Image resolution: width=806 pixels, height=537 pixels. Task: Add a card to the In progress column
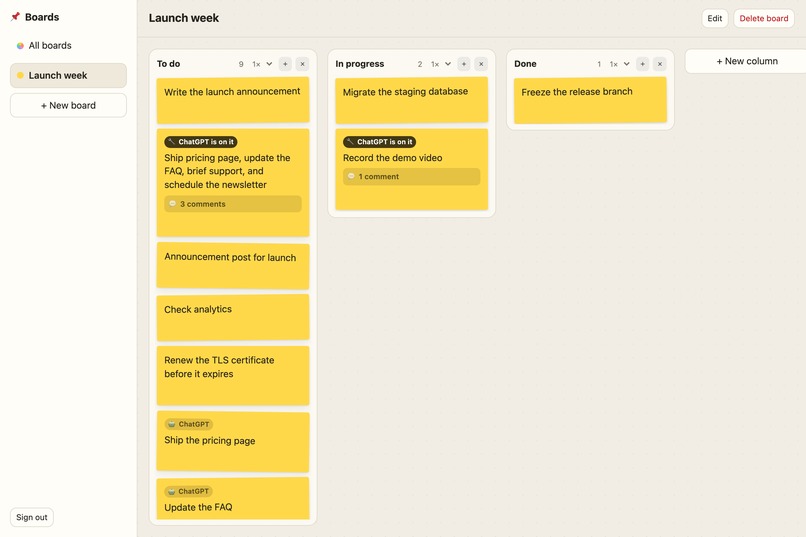coord(464,64)
